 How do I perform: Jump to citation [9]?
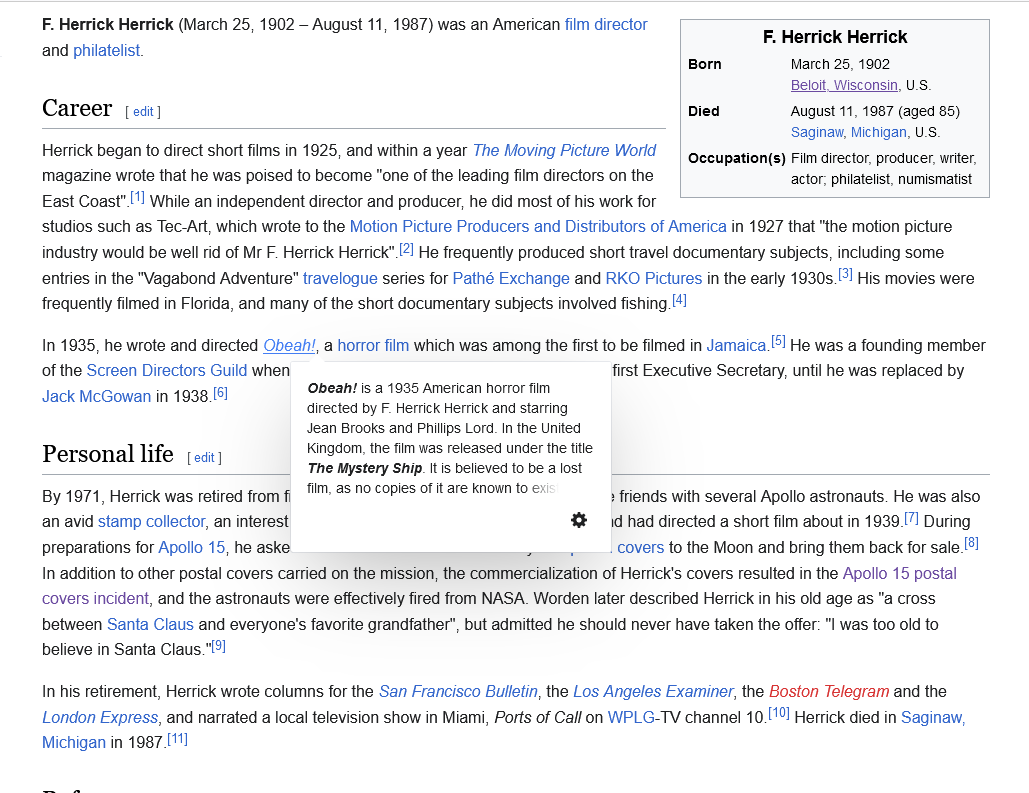(219, 646)
